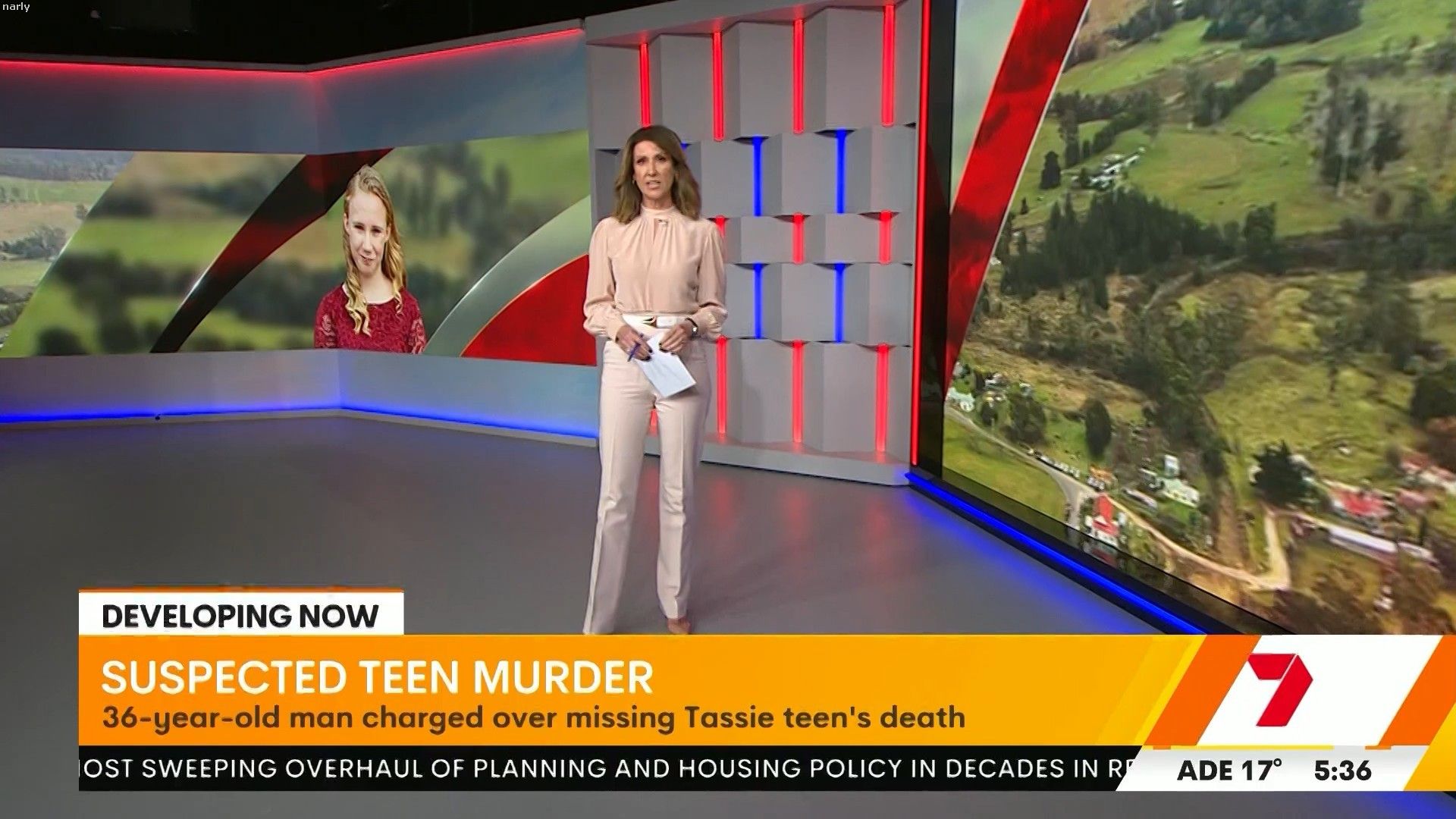The image size is (1456, 819).
Task: Click the ADE 17° temperature readout
Action: click(1228, 771)
